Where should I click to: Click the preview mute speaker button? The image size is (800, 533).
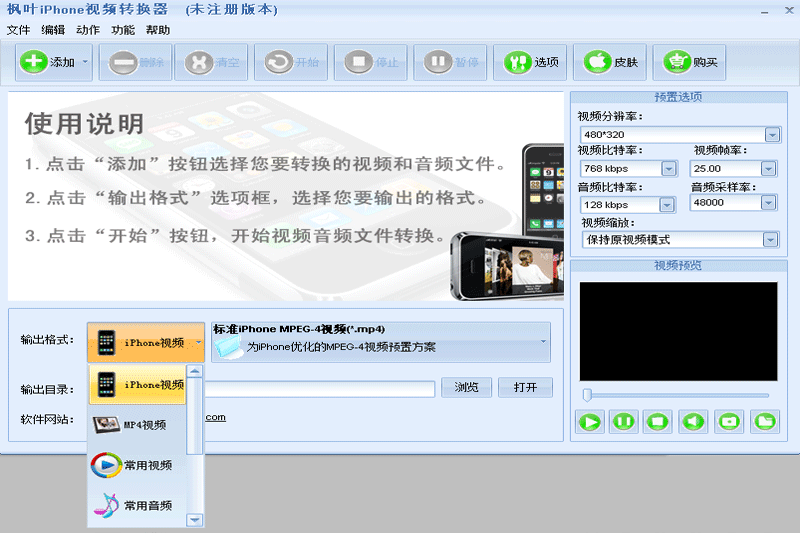(x=693, y=422)
